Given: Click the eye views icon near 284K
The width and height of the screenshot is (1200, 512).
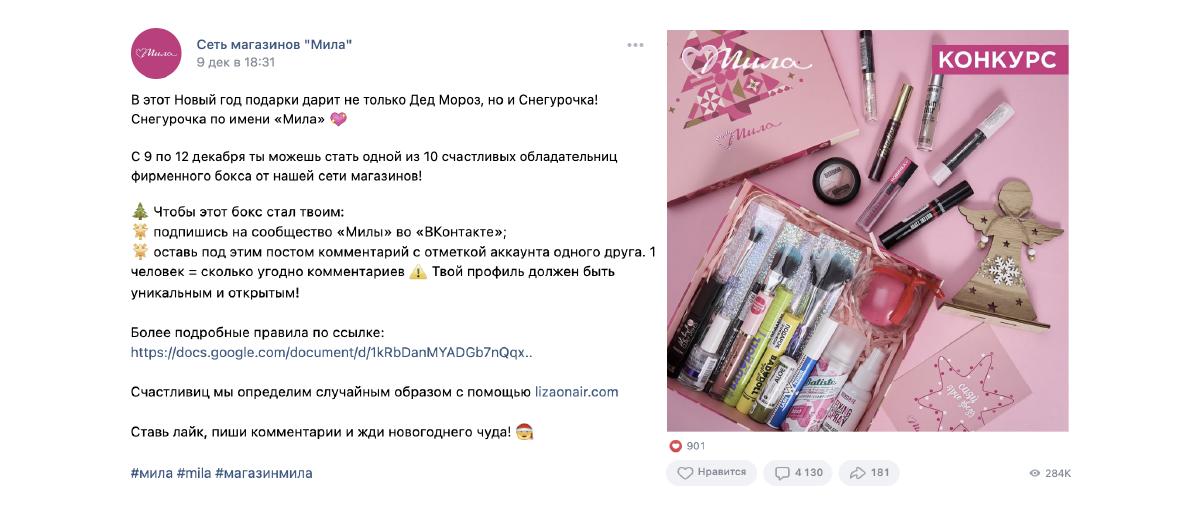Looking at the screenshot, I should 1035,473.
